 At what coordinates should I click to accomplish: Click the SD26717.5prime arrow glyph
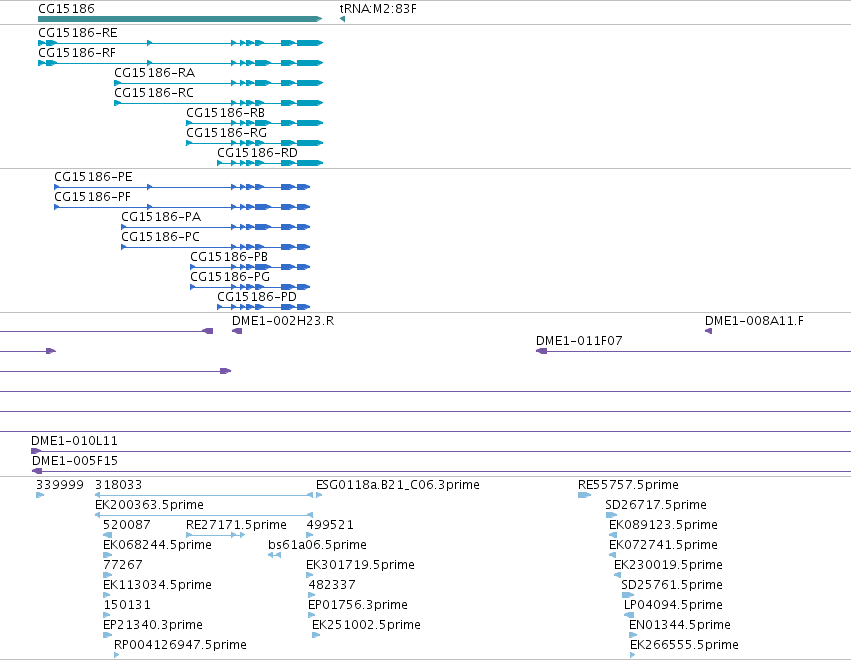(x=612, y=515)
